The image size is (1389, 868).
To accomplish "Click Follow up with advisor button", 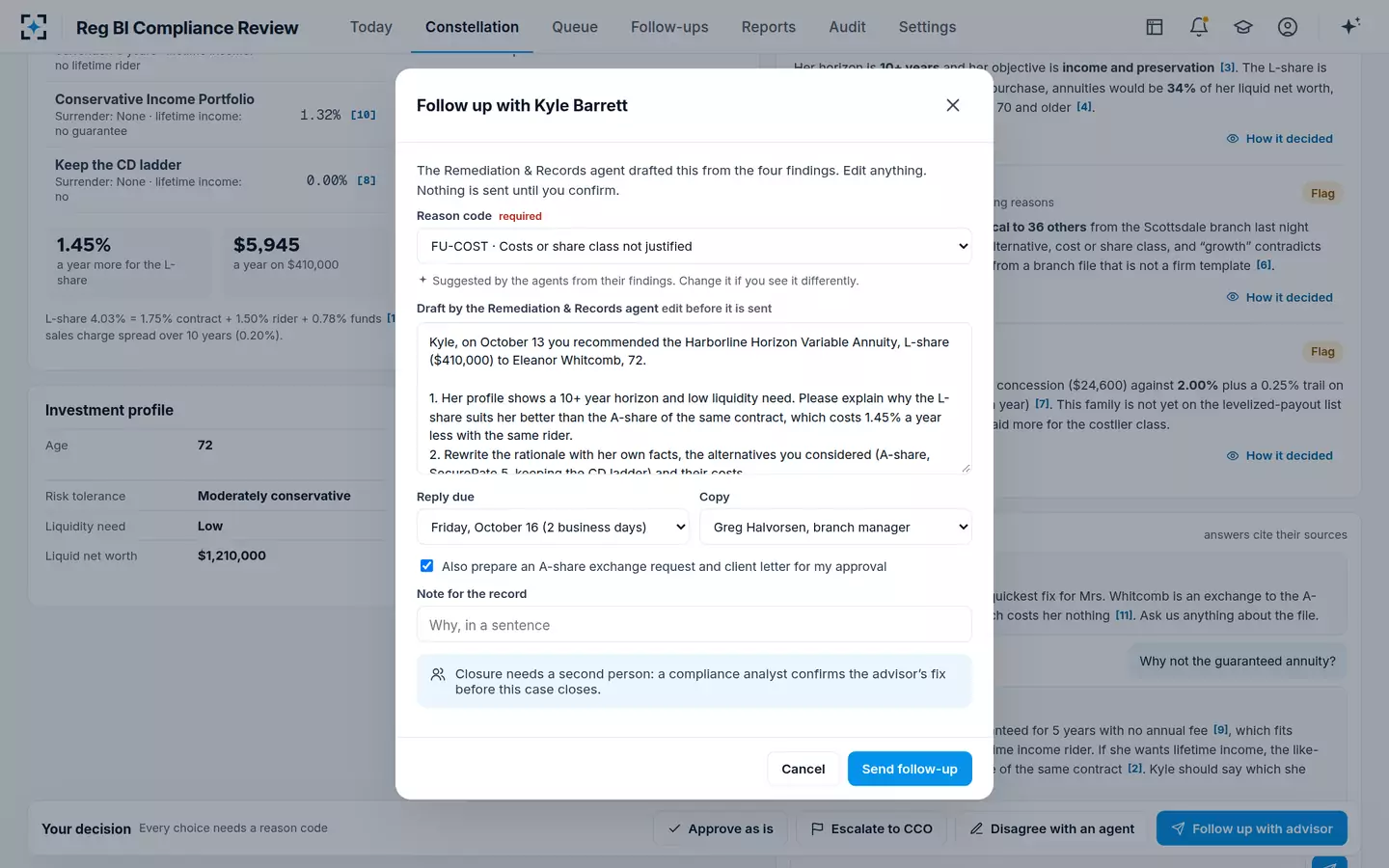I will 1252,828.
